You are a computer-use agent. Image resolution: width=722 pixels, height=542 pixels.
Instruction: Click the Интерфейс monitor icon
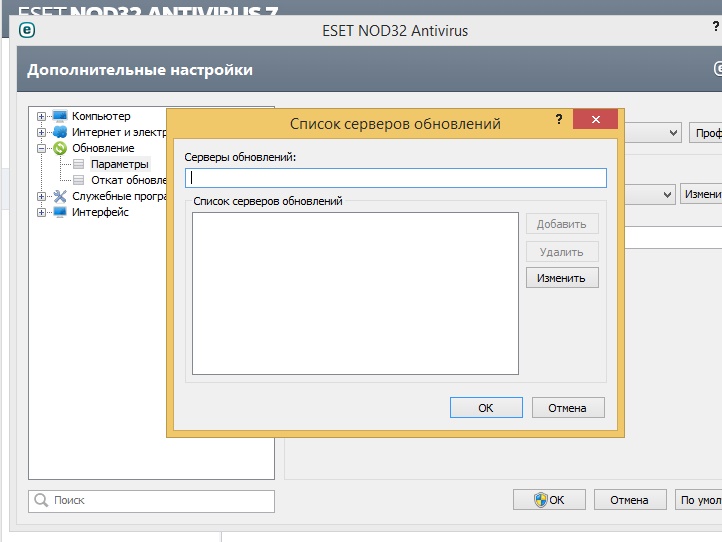click(60, 212)
